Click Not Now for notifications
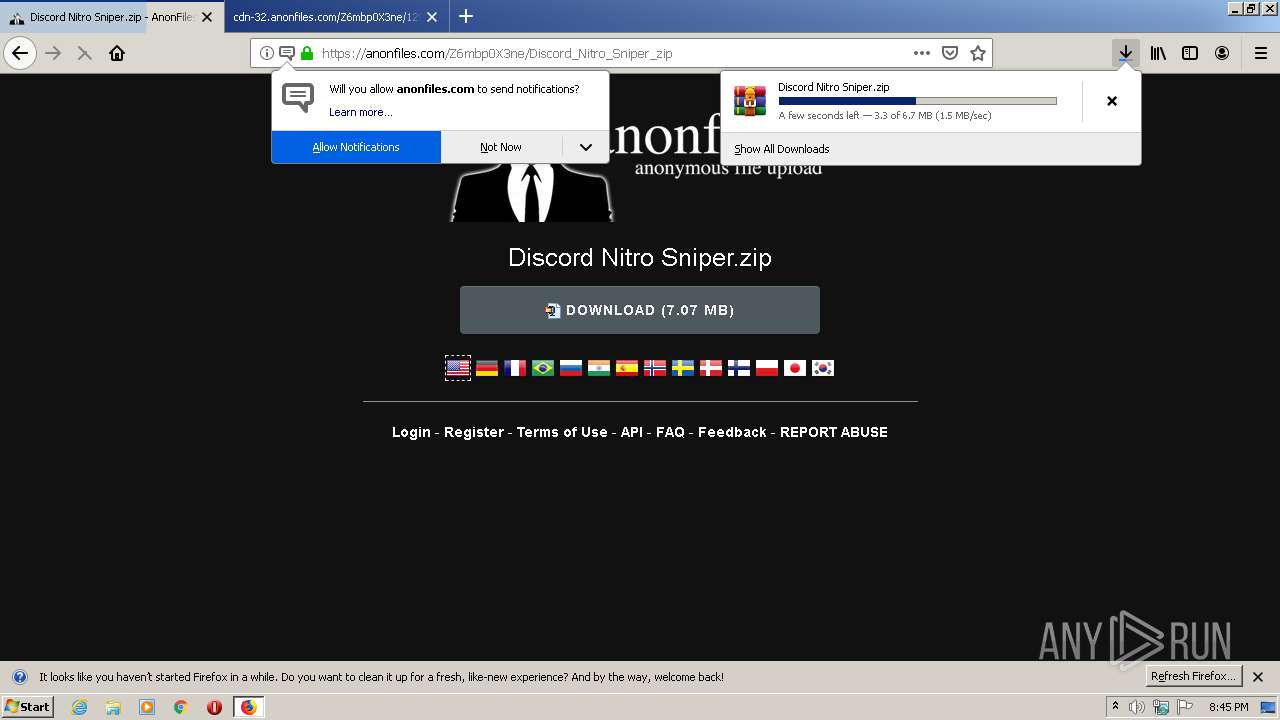The width and height of the screenshot is (1280, 720). click(501, 147)
